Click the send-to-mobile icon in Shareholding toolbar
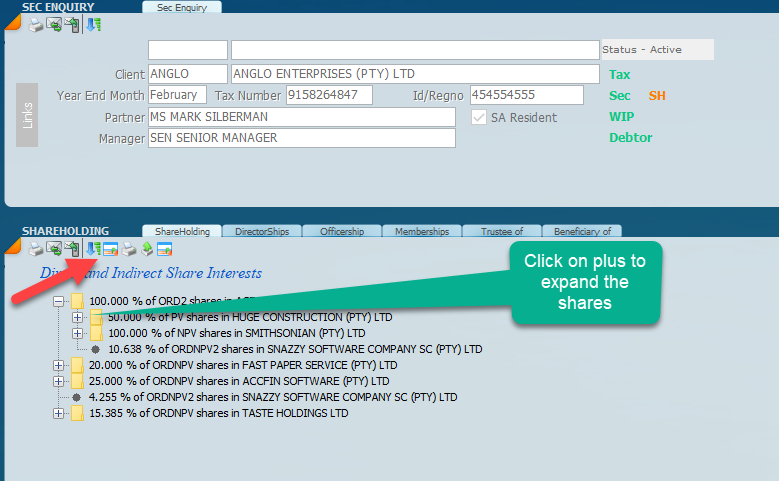The width and height of the screenshot is (779, 481). (x=72, y=249)
